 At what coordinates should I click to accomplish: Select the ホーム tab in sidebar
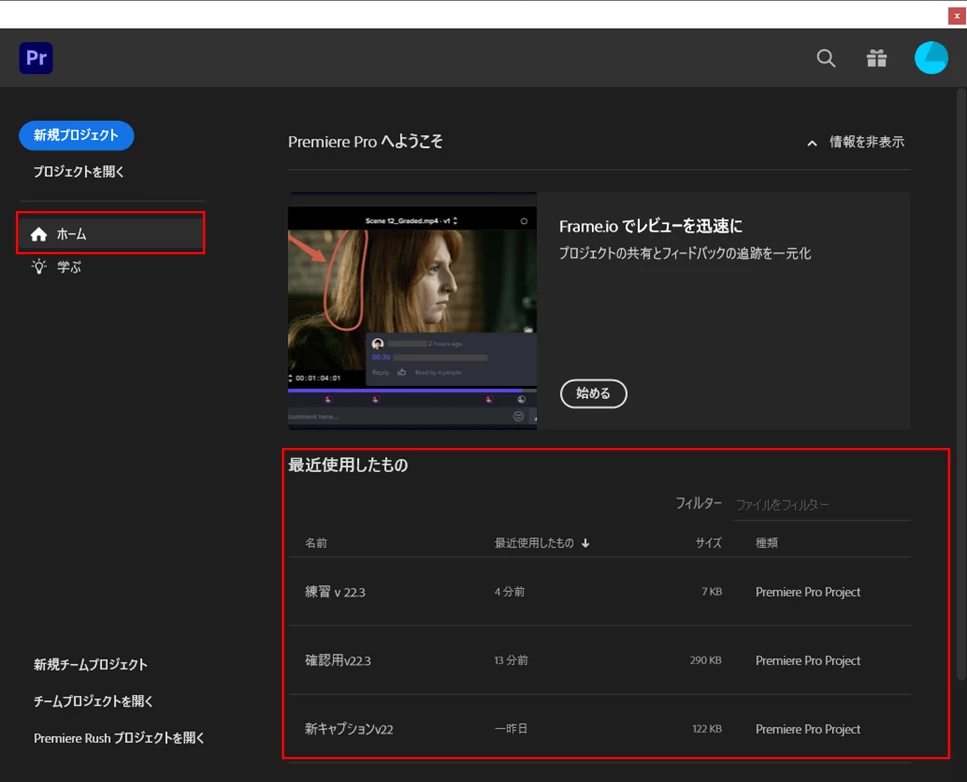tap(111, 234)
